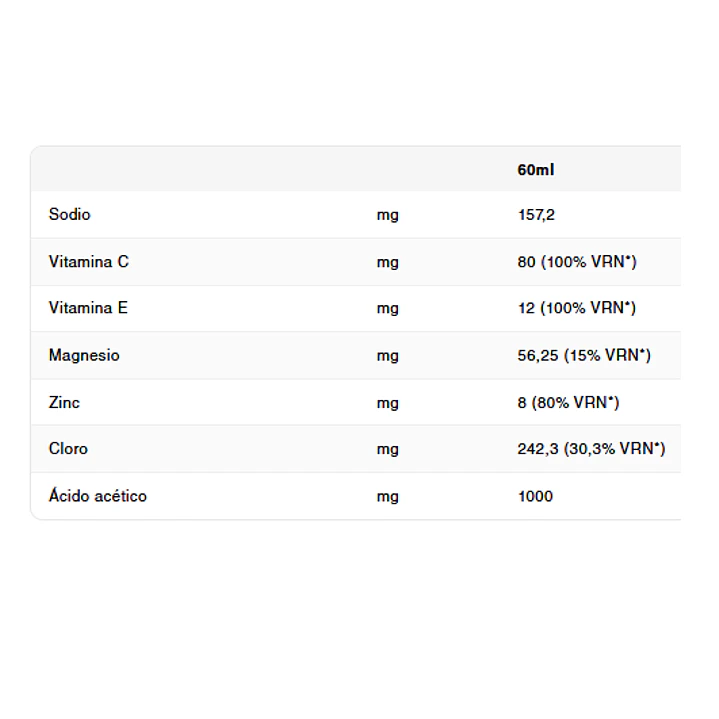Click the 242,3 (30,3% VRN*) value

[591, 448]
